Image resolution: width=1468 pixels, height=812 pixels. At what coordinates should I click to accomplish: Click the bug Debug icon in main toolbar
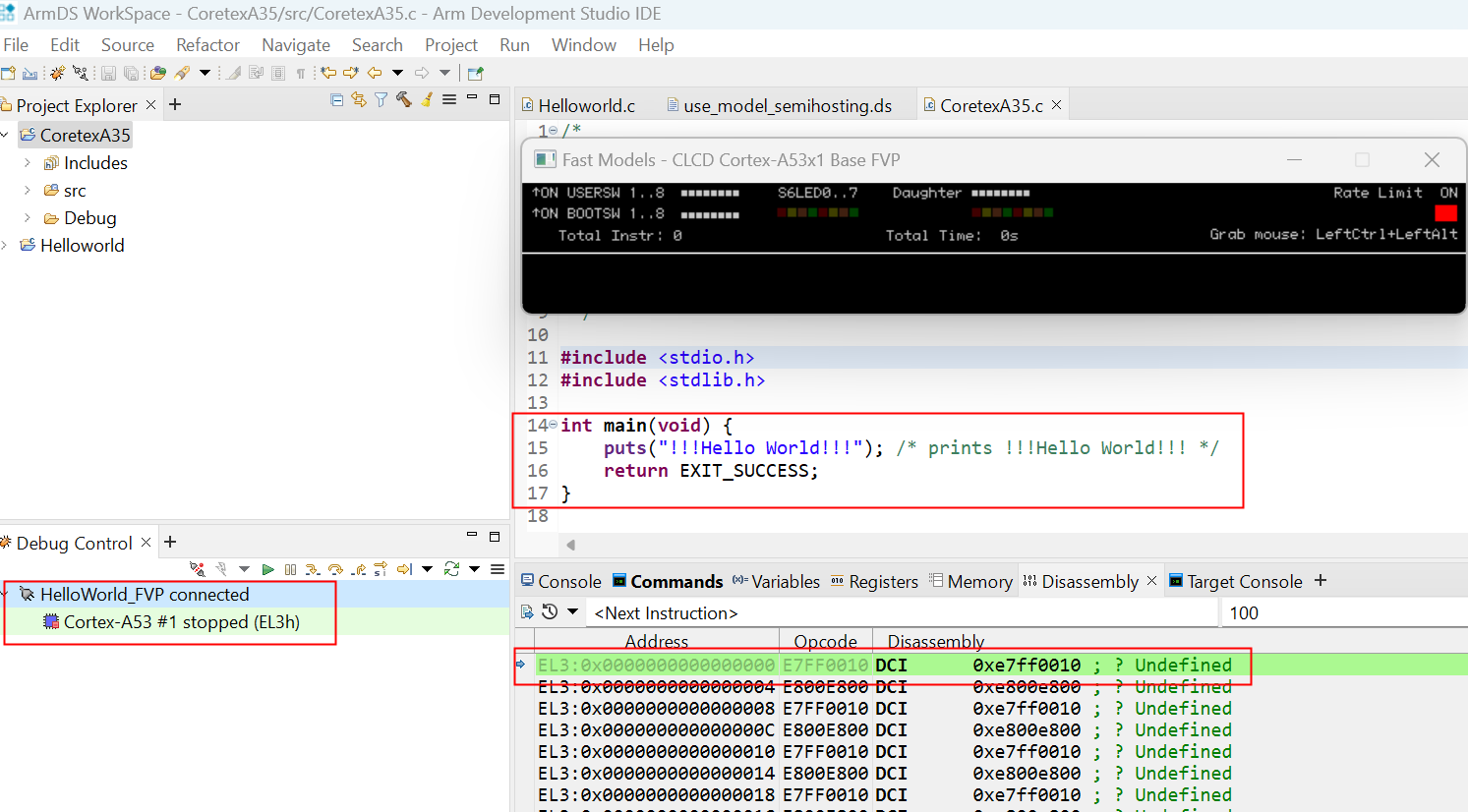(58, 73)
